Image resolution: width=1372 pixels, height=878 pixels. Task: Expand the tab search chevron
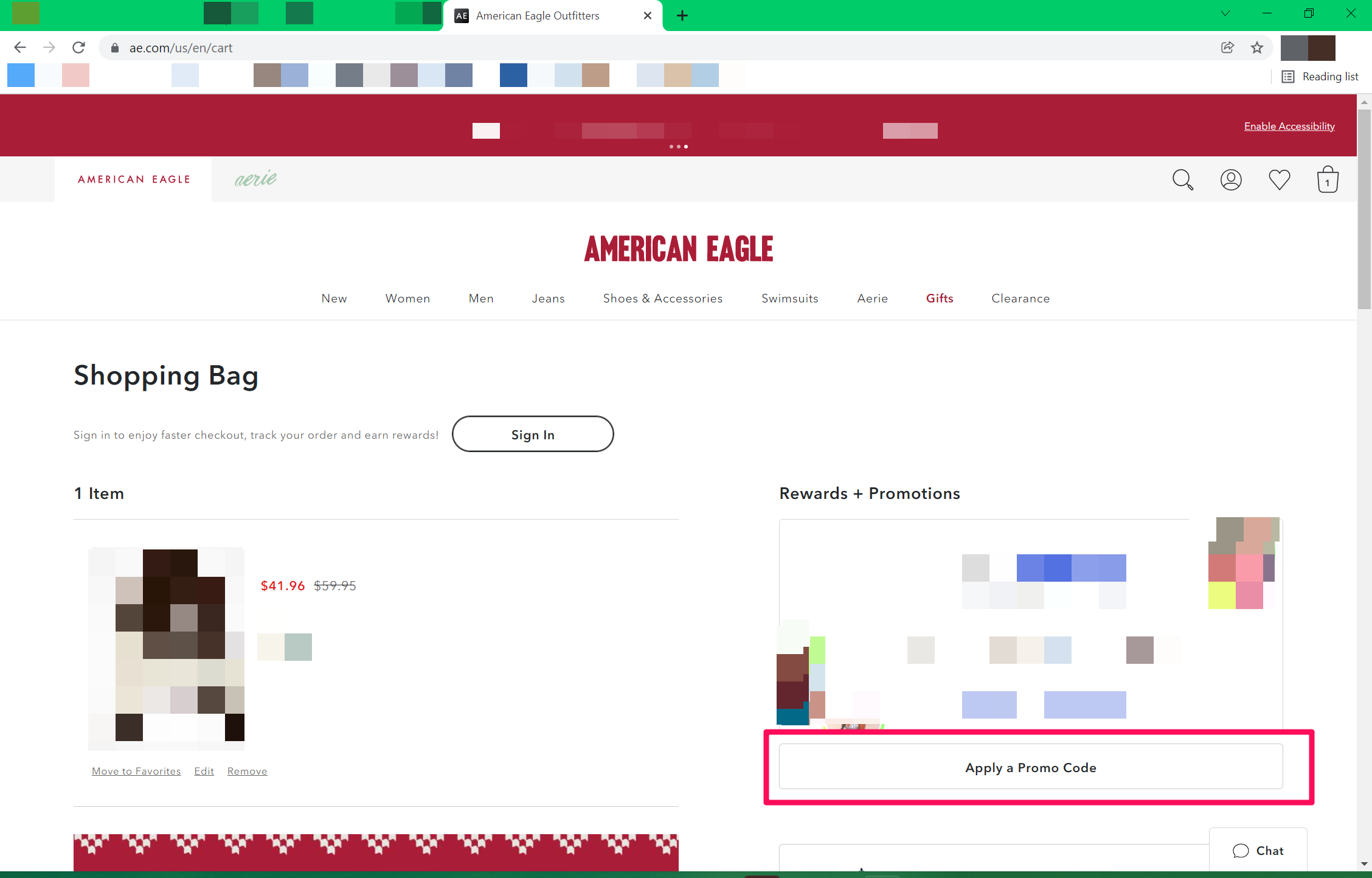click(1225, 13)
